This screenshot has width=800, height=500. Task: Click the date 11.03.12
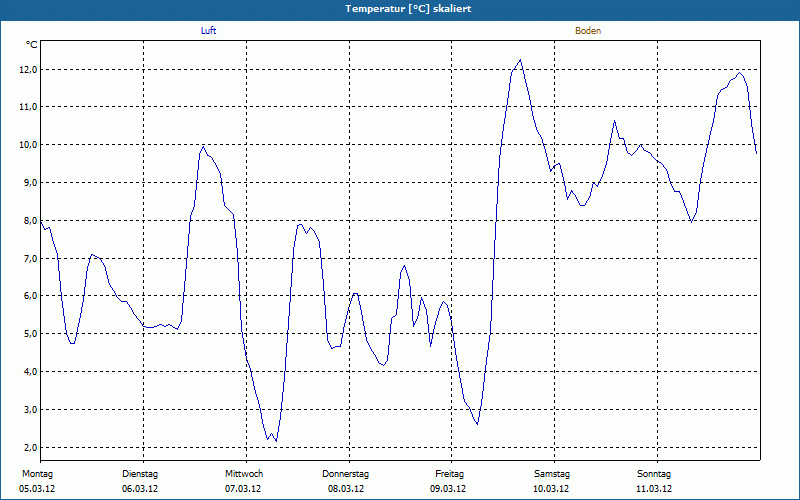654,489
